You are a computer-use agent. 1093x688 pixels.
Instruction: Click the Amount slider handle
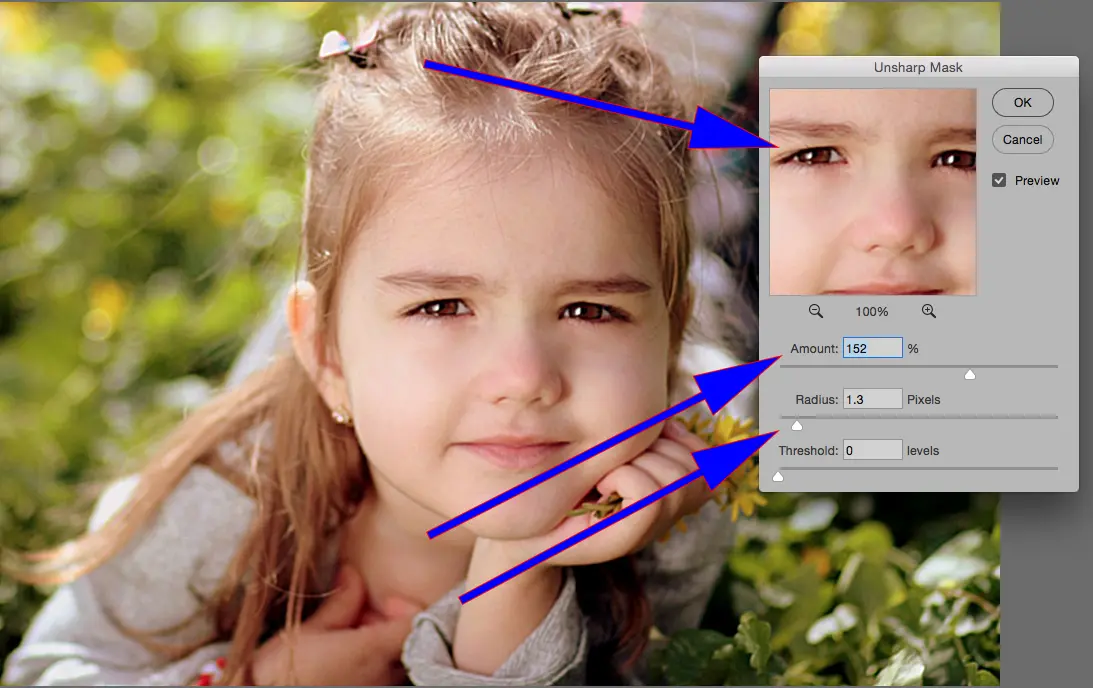[970, 375]
